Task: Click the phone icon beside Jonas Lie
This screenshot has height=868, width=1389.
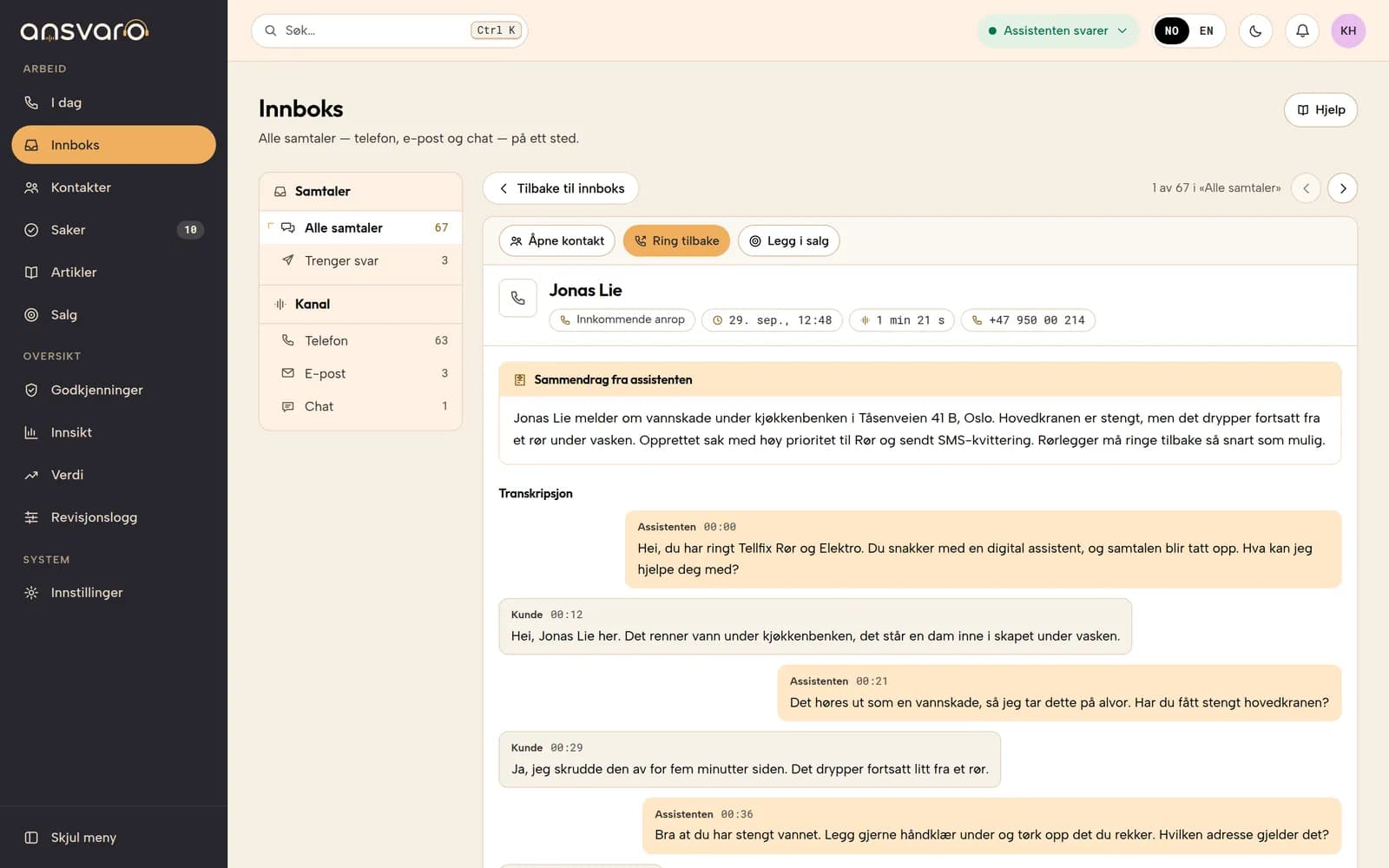Action: pyautogui.click(x=518, y=299)
